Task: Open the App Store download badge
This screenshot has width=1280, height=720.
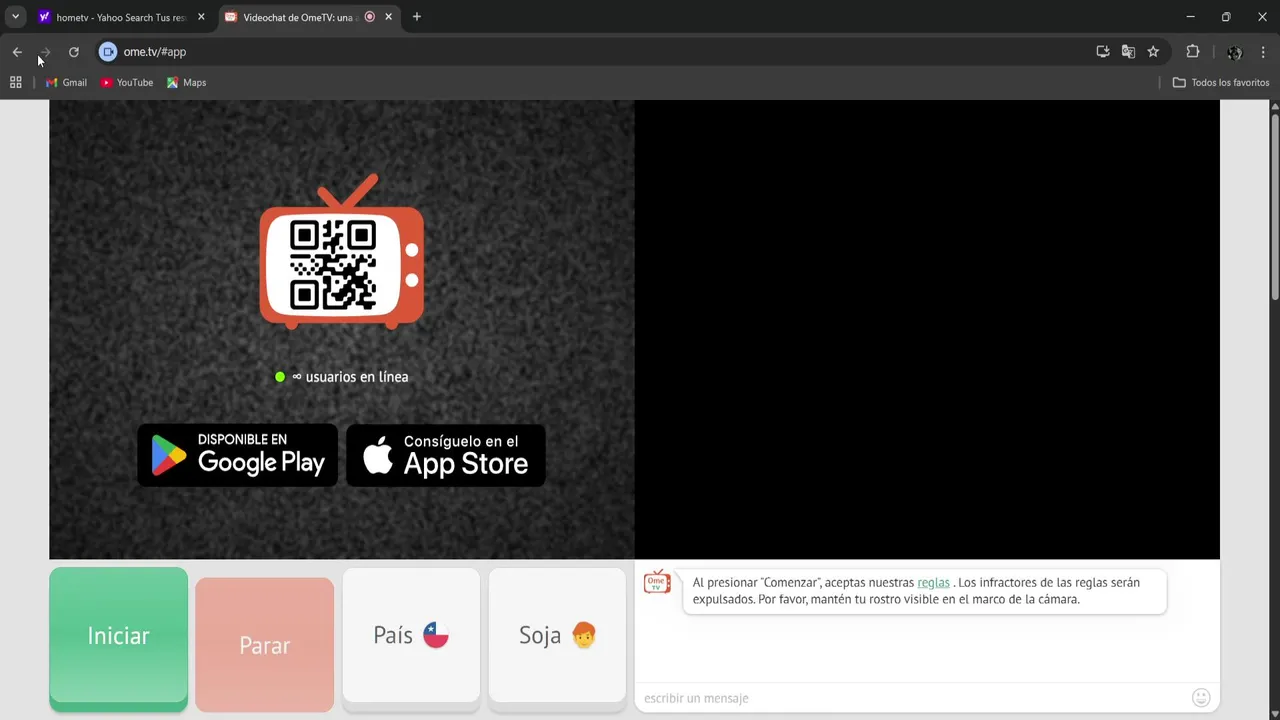Action: [x=446, y=455]
